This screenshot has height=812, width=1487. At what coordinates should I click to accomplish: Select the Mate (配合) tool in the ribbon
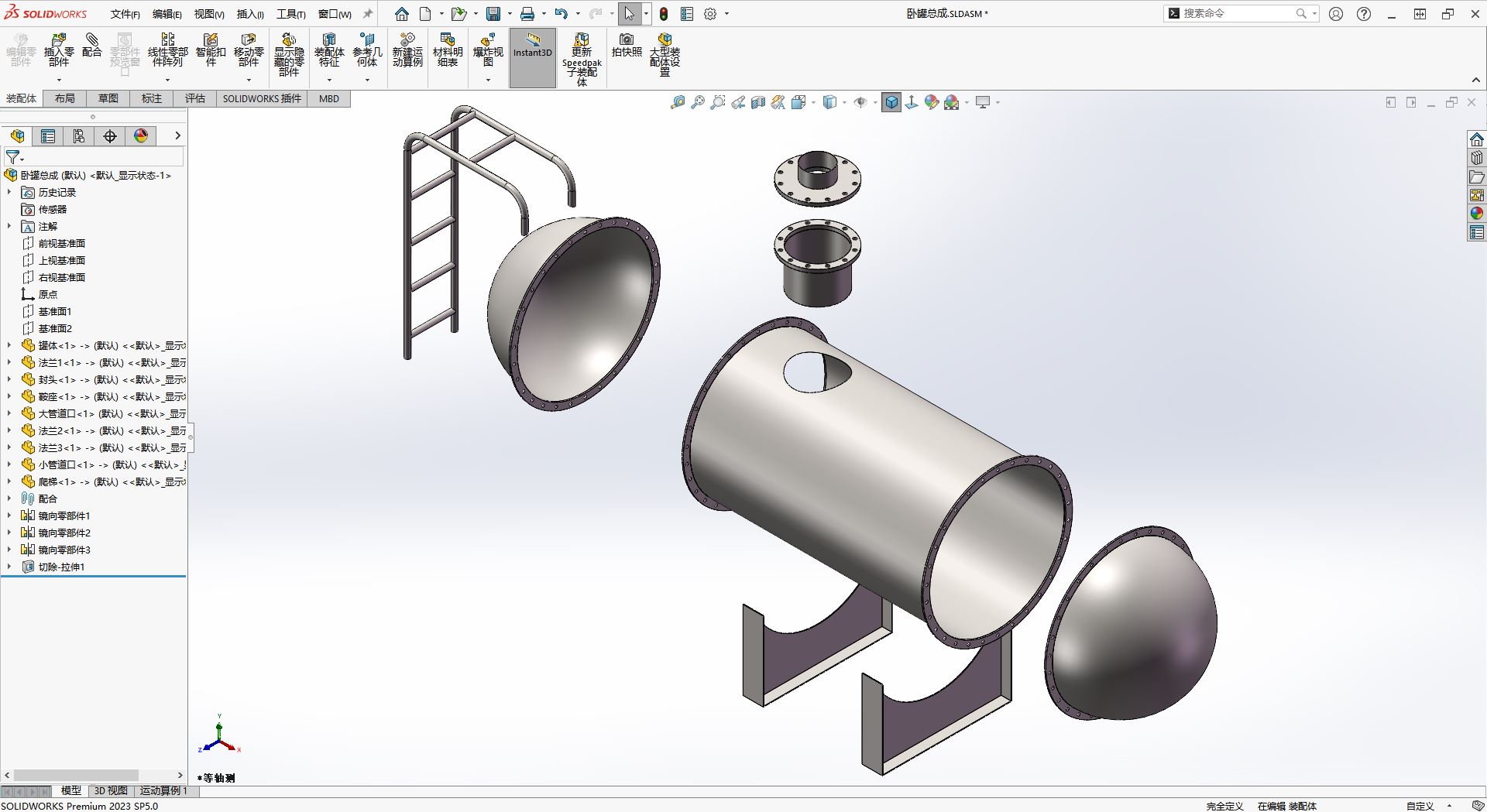click(91, 46)
